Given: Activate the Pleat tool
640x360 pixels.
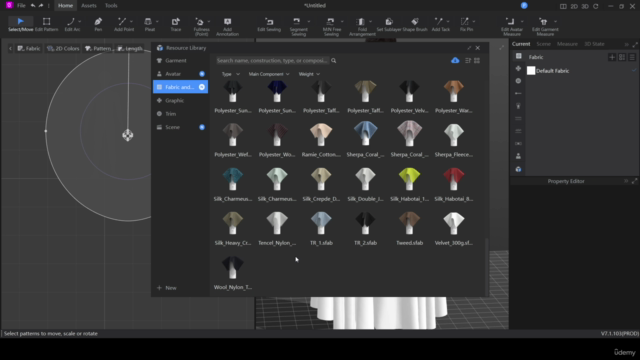Looking at the screenshot, I should 149,24.
